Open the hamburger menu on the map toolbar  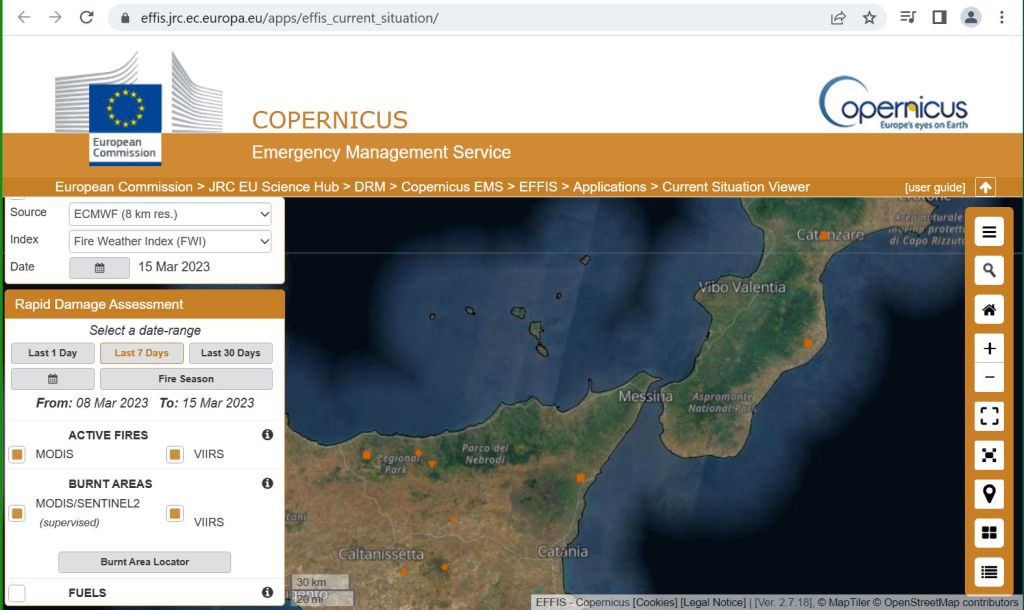(x=989, y=233)
